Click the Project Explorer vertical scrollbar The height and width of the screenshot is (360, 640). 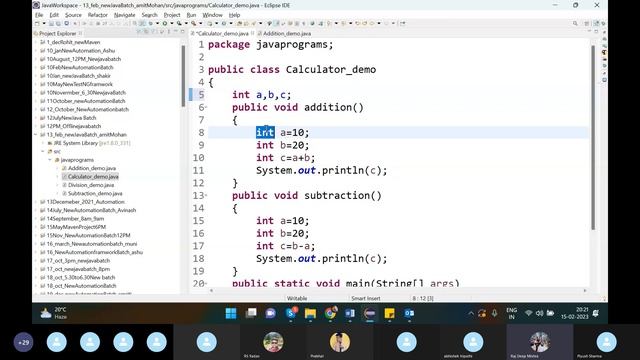click(183, 76)
